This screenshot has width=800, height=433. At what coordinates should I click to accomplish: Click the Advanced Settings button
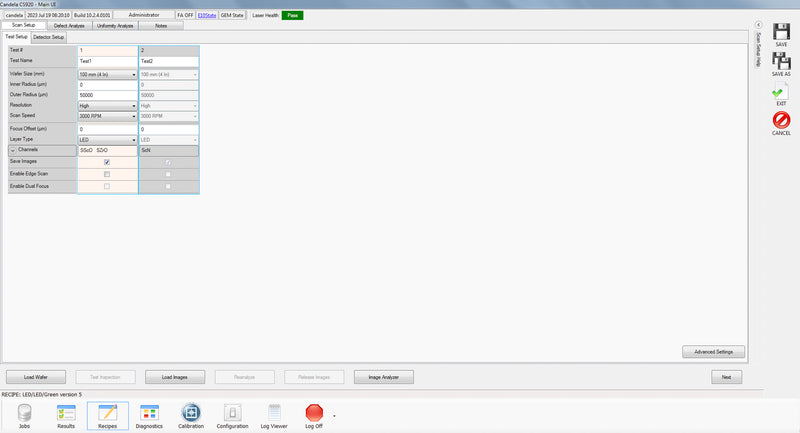(713, 351)
